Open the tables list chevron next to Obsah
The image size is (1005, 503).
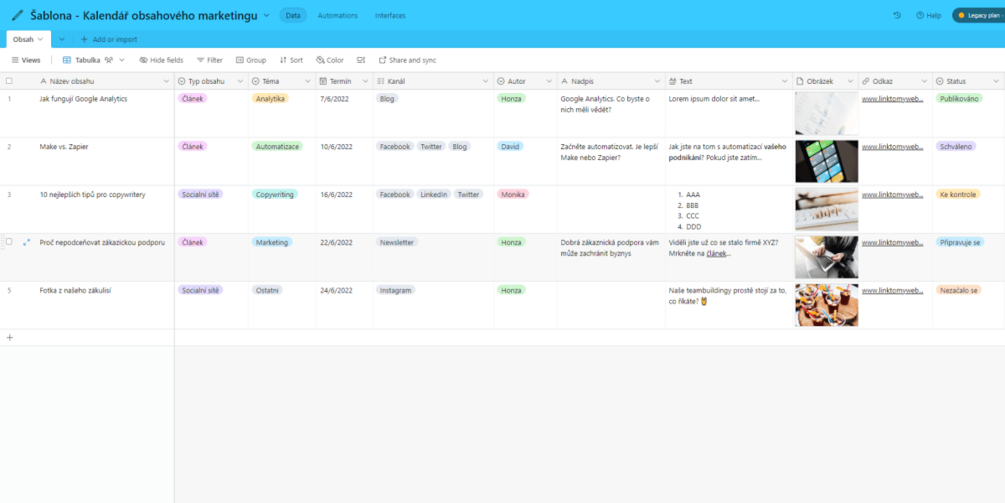[62, 39]
